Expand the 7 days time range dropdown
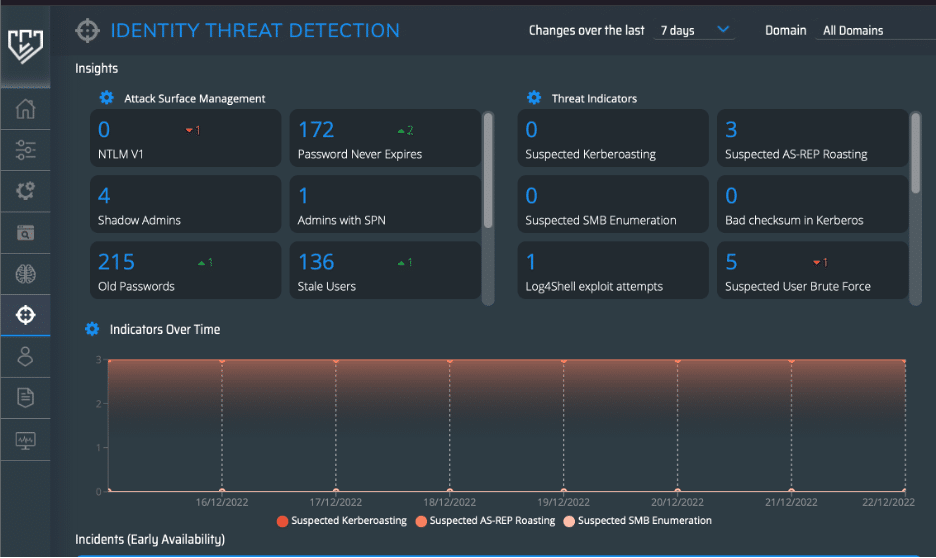 694,30
